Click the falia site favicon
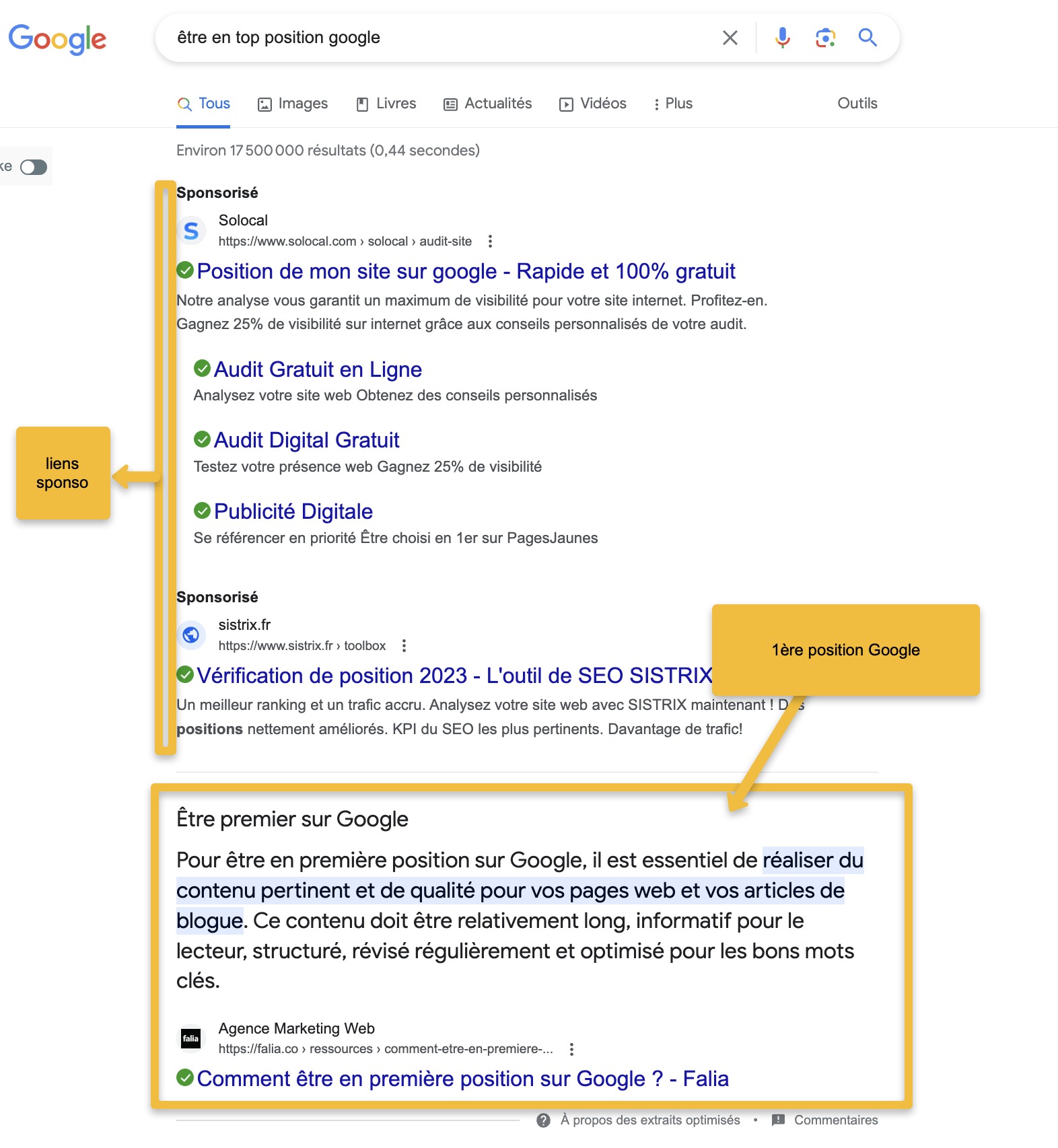Screen dimensions: 1058x1148 (x=191, y=1038)
